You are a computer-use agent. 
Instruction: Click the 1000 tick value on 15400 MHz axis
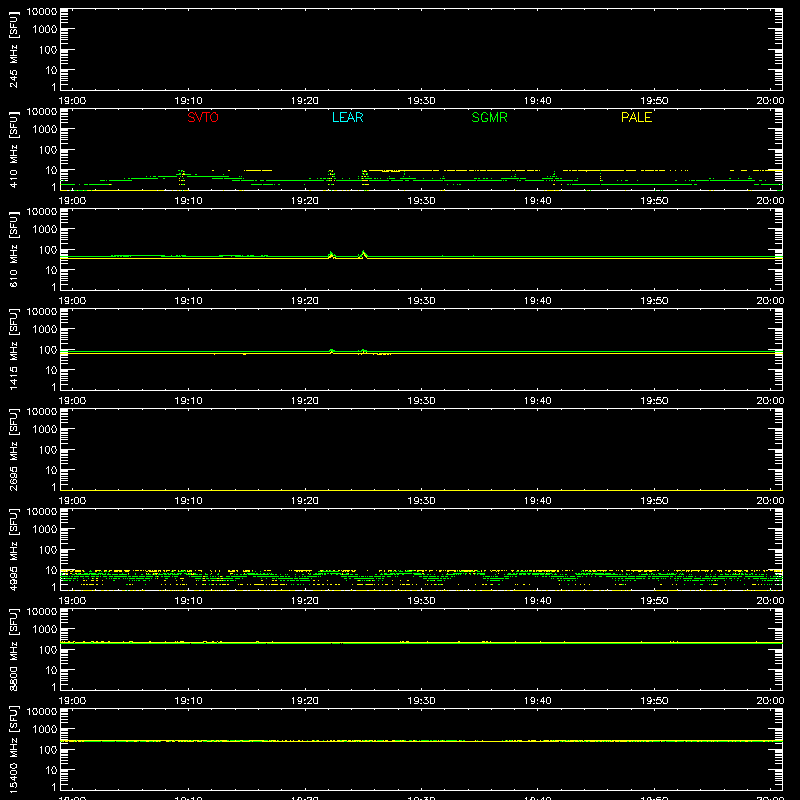pyautogui.click(x=45, y=730)
